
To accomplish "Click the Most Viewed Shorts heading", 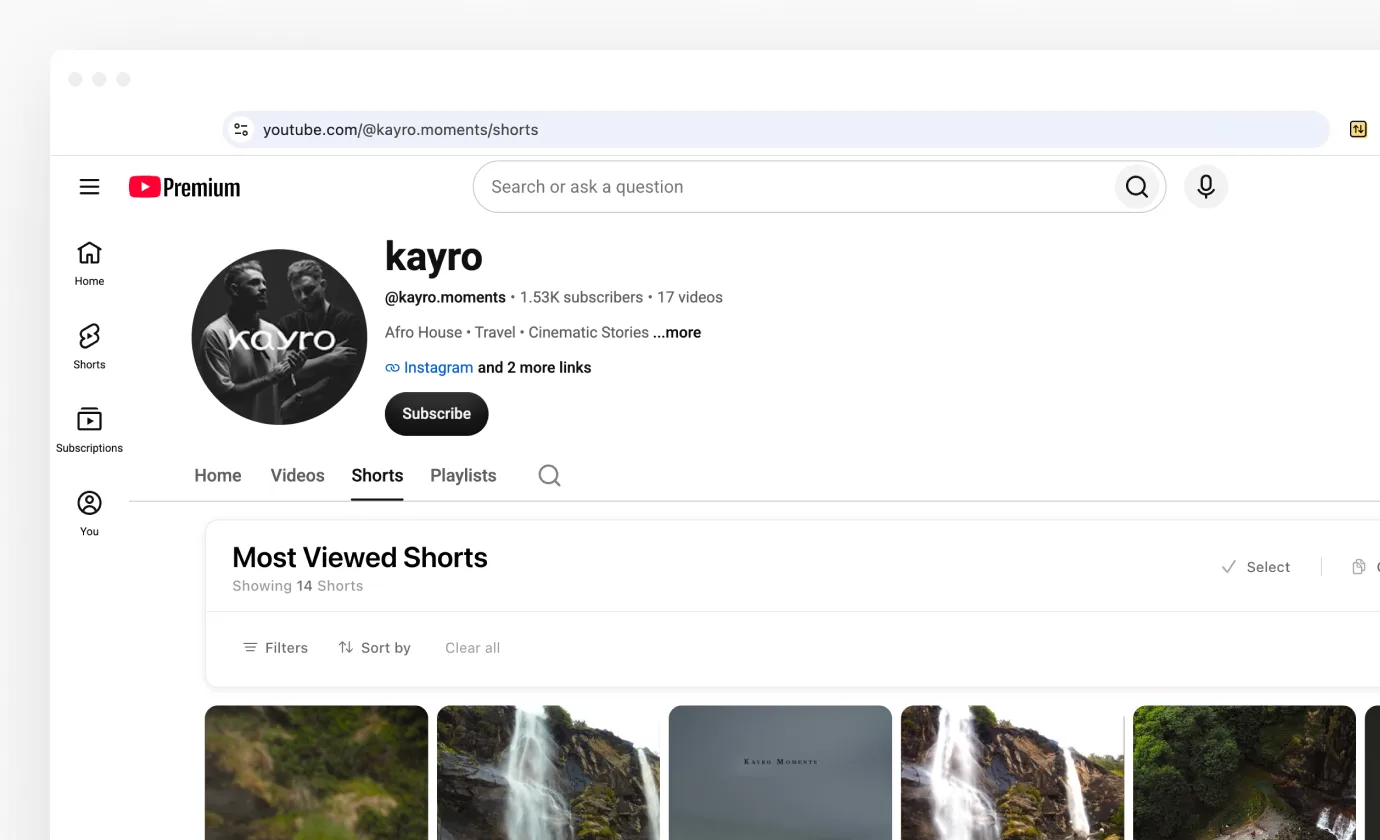I will (x=360, y=557).
